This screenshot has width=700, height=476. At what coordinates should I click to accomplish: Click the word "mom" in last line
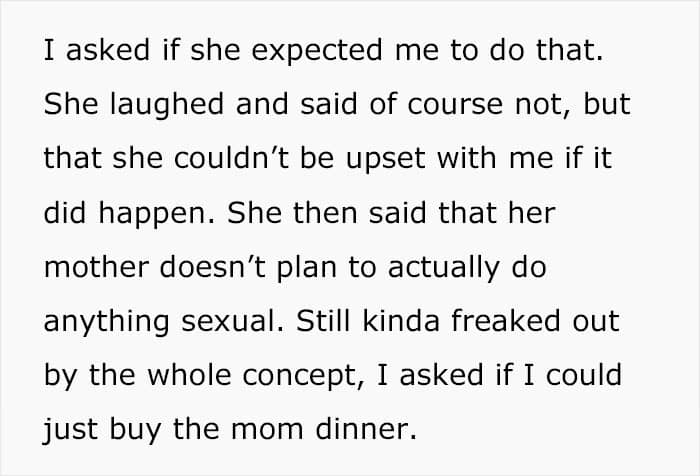[x=267, y=430]
